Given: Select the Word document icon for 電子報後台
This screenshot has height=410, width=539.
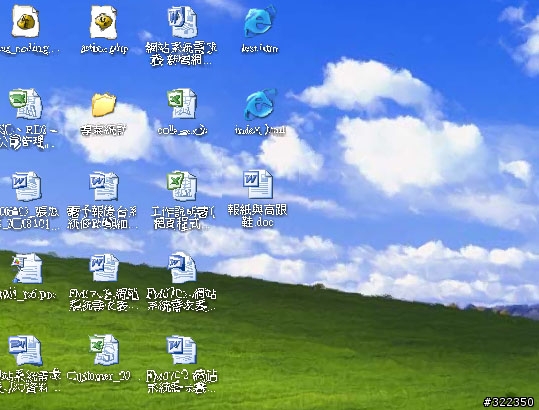Looking at the screenshot, I should (x=104, y=187).
